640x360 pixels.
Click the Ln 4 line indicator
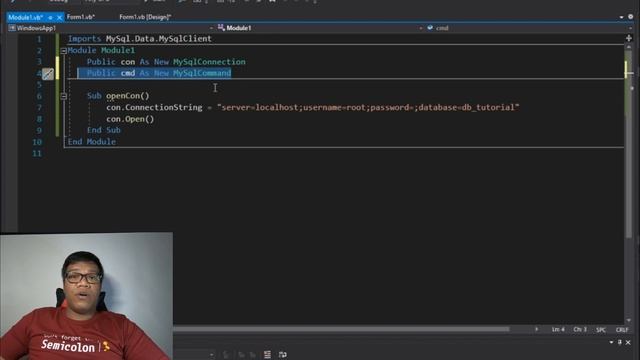(558, 329)
